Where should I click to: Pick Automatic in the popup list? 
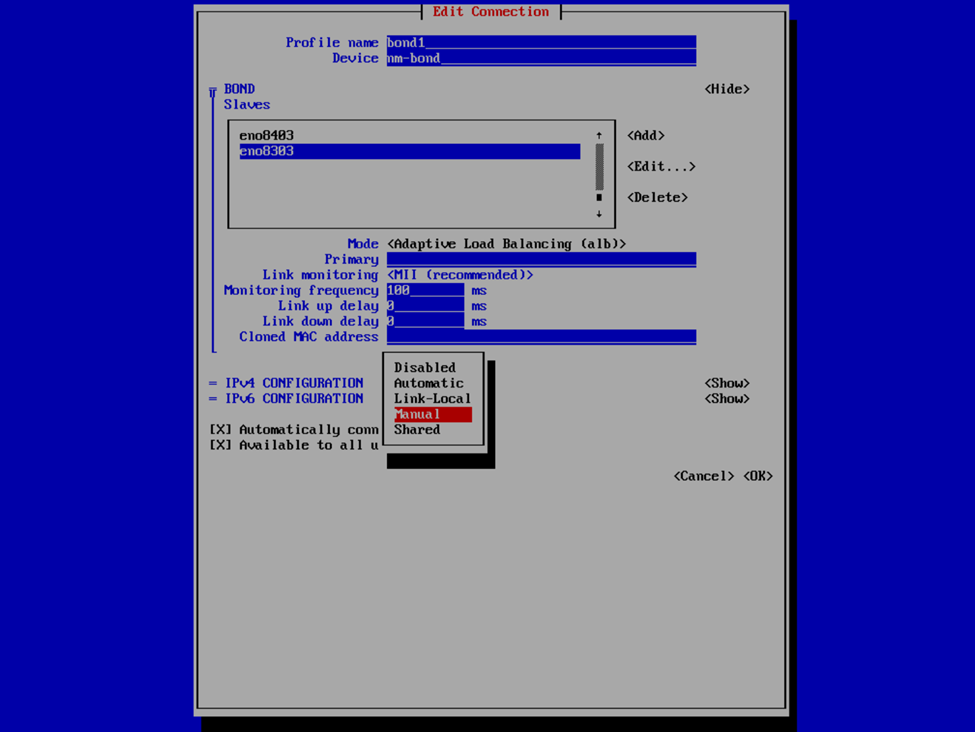tap(428, 383)
